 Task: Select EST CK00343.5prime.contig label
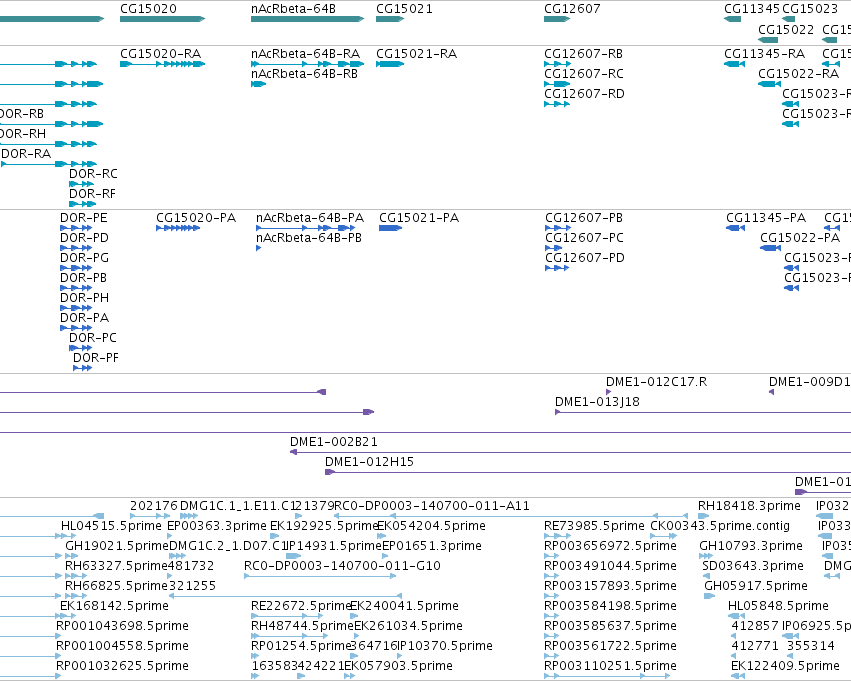[720, 526]
